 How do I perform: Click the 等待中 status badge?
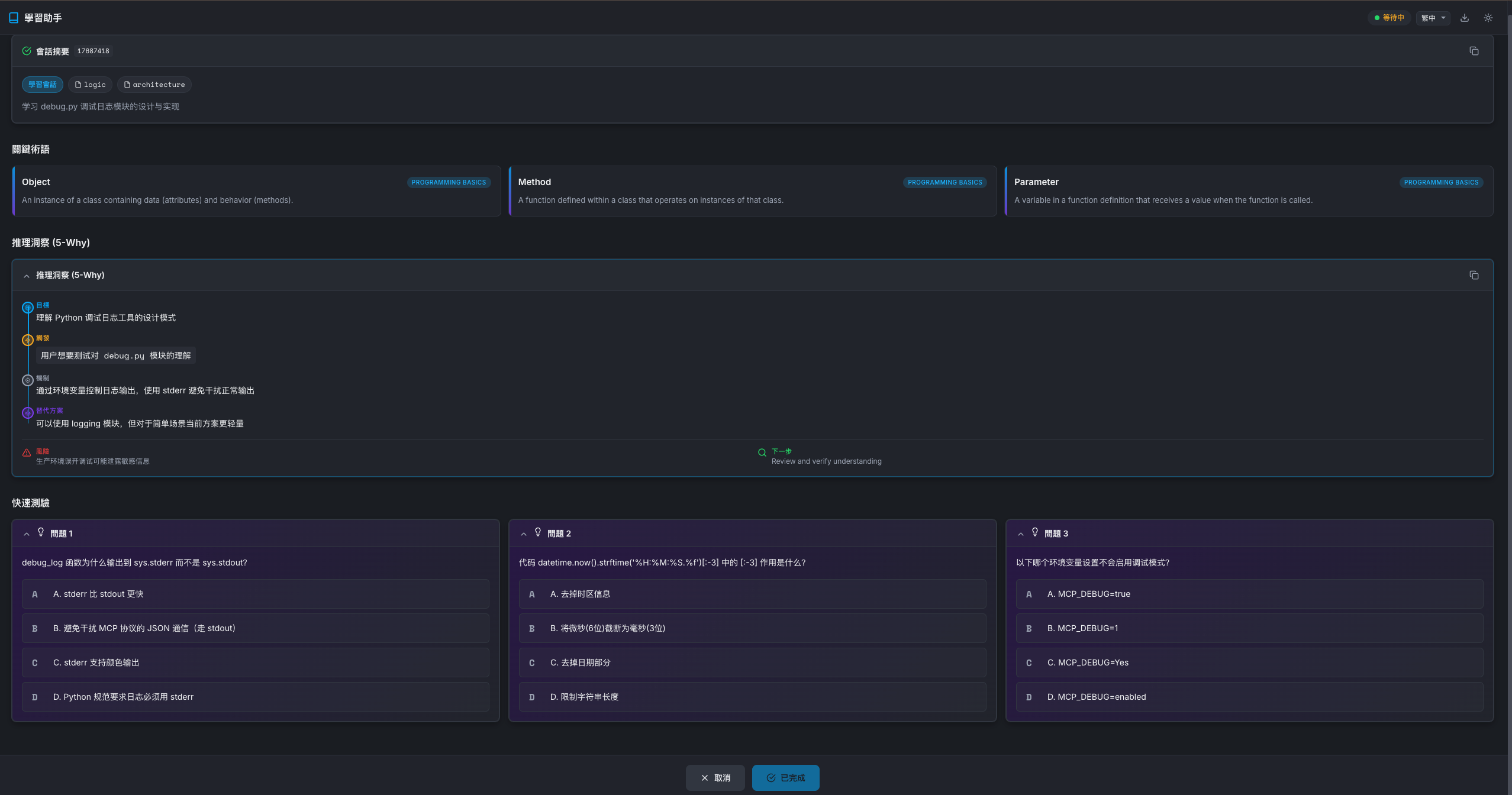pyautogui.click(x=1389, y=18)
